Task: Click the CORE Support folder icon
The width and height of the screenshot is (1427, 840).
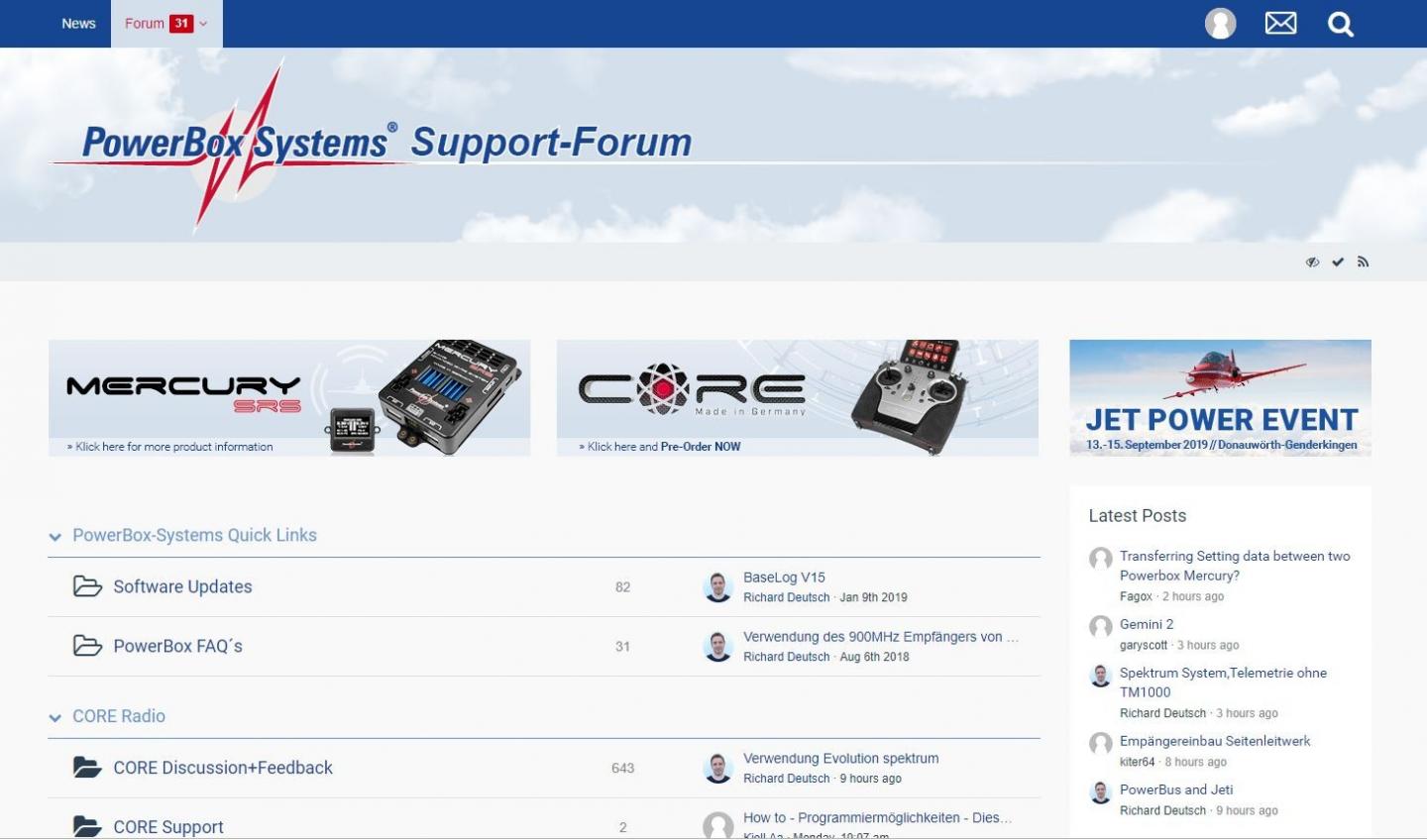Action: [87, 826]
